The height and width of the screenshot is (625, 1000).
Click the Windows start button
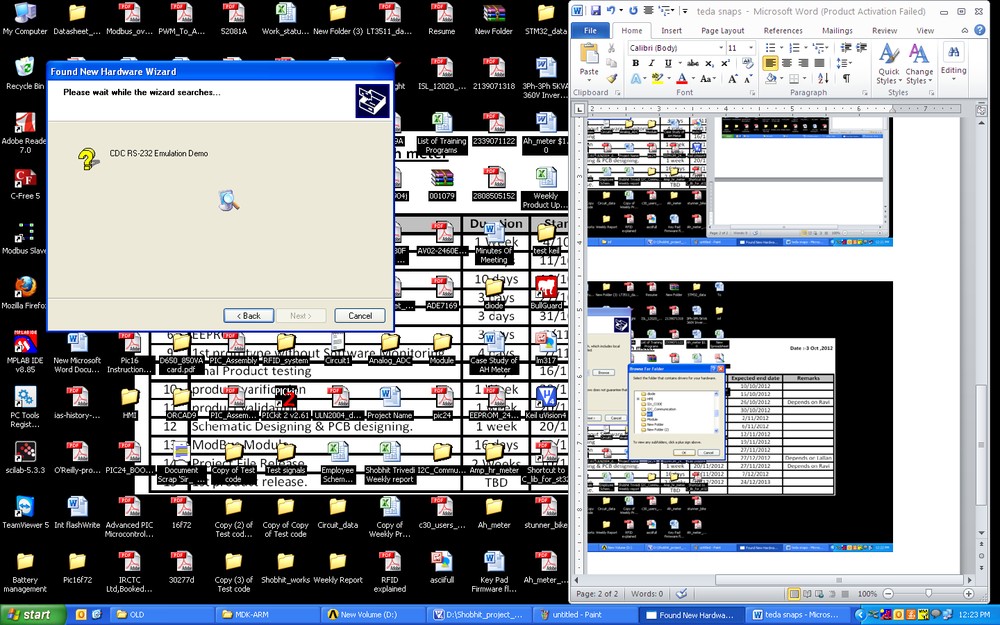click(32, 615)
